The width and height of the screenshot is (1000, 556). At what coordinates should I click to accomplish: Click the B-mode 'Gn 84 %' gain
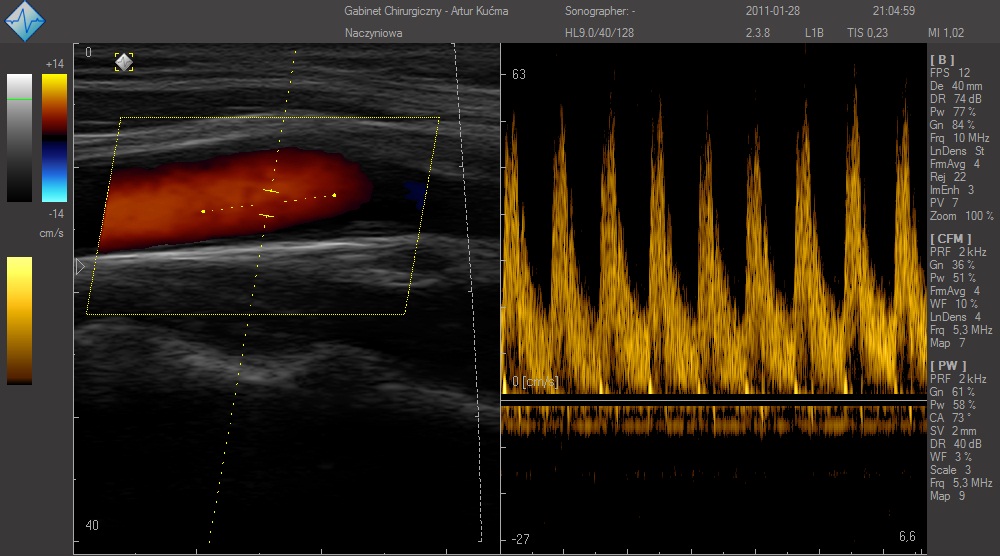click(952, 125)
